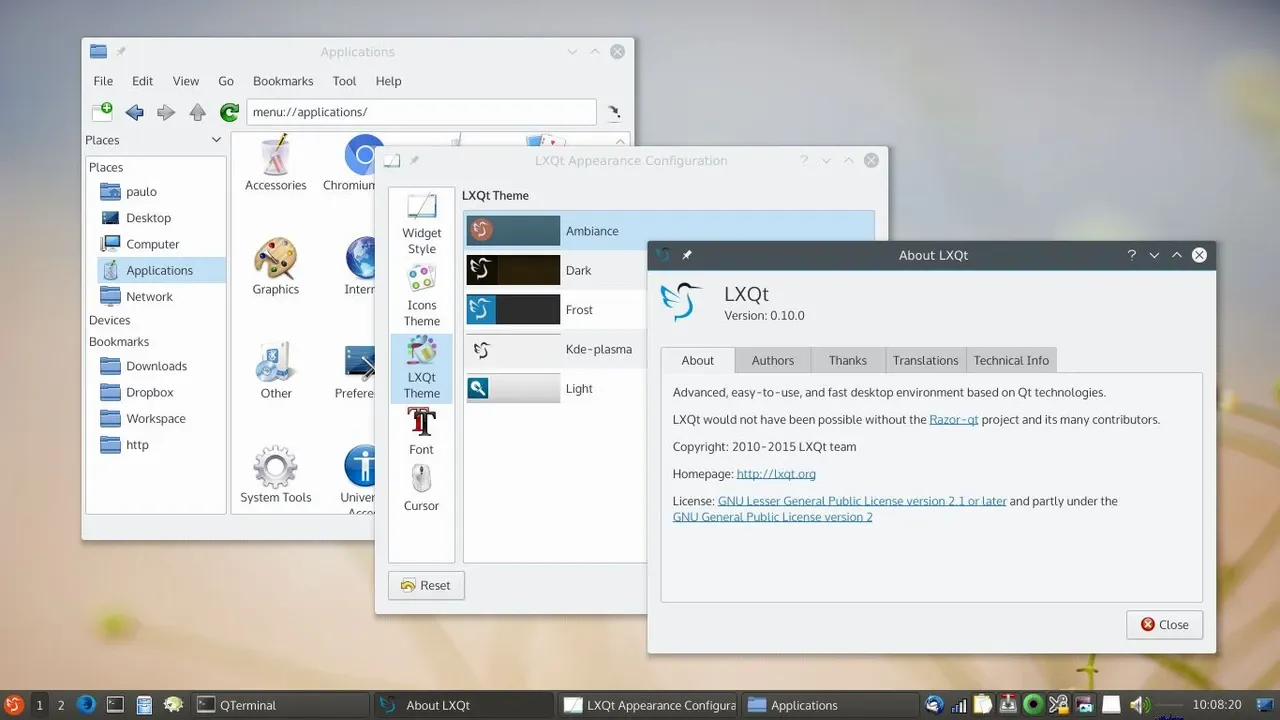Switch to the Authors tab
Viewport: 1280px width, 720px height.
[x=772, y=360]
